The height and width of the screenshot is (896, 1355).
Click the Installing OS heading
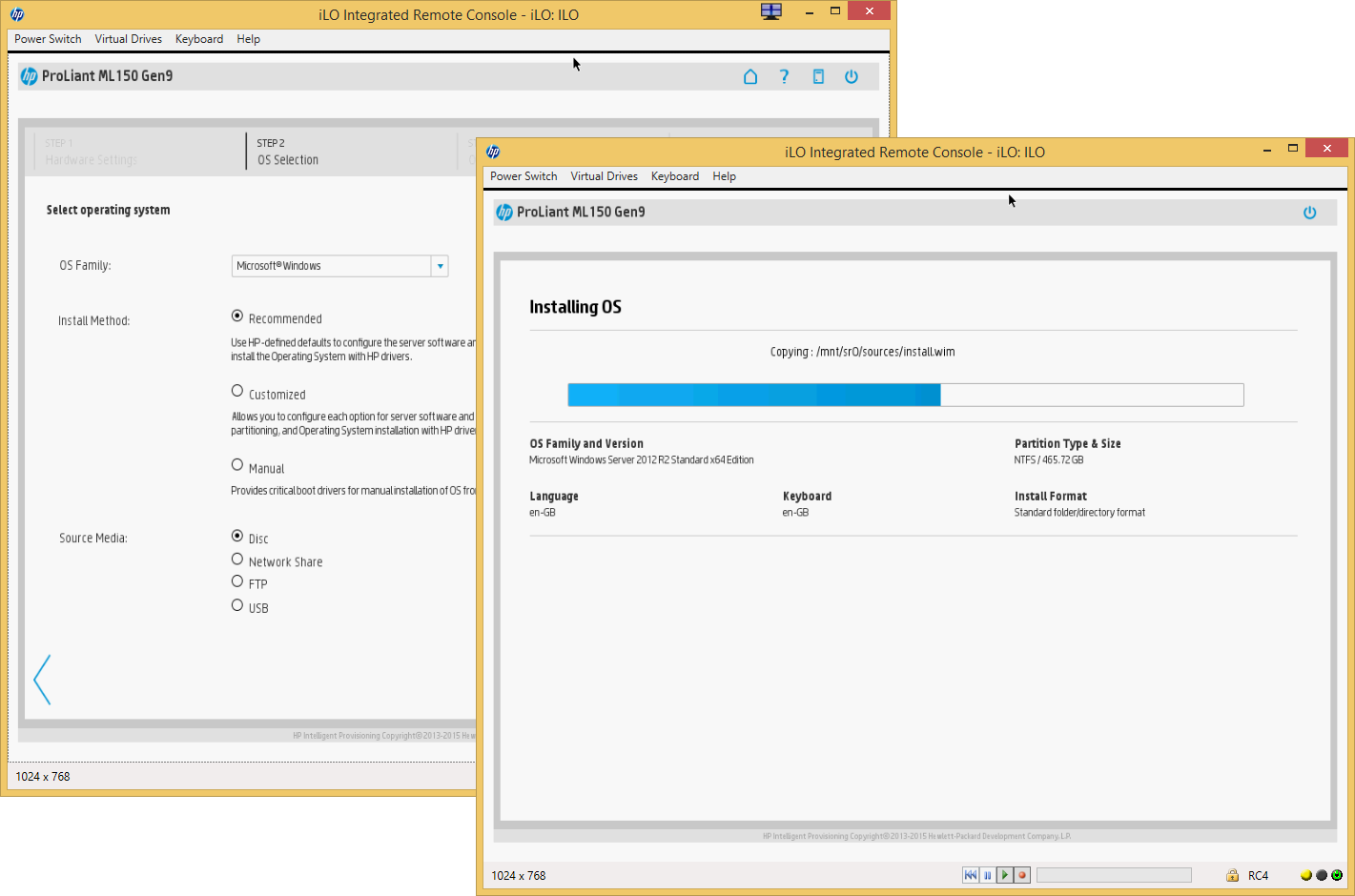576,307
